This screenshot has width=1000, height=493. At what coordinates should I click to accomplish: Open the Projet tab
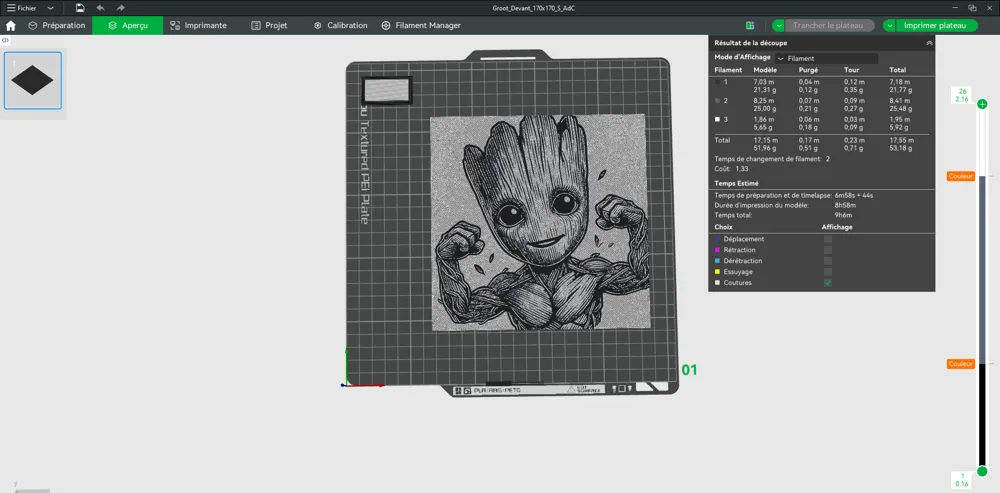(x=269, y=26)
